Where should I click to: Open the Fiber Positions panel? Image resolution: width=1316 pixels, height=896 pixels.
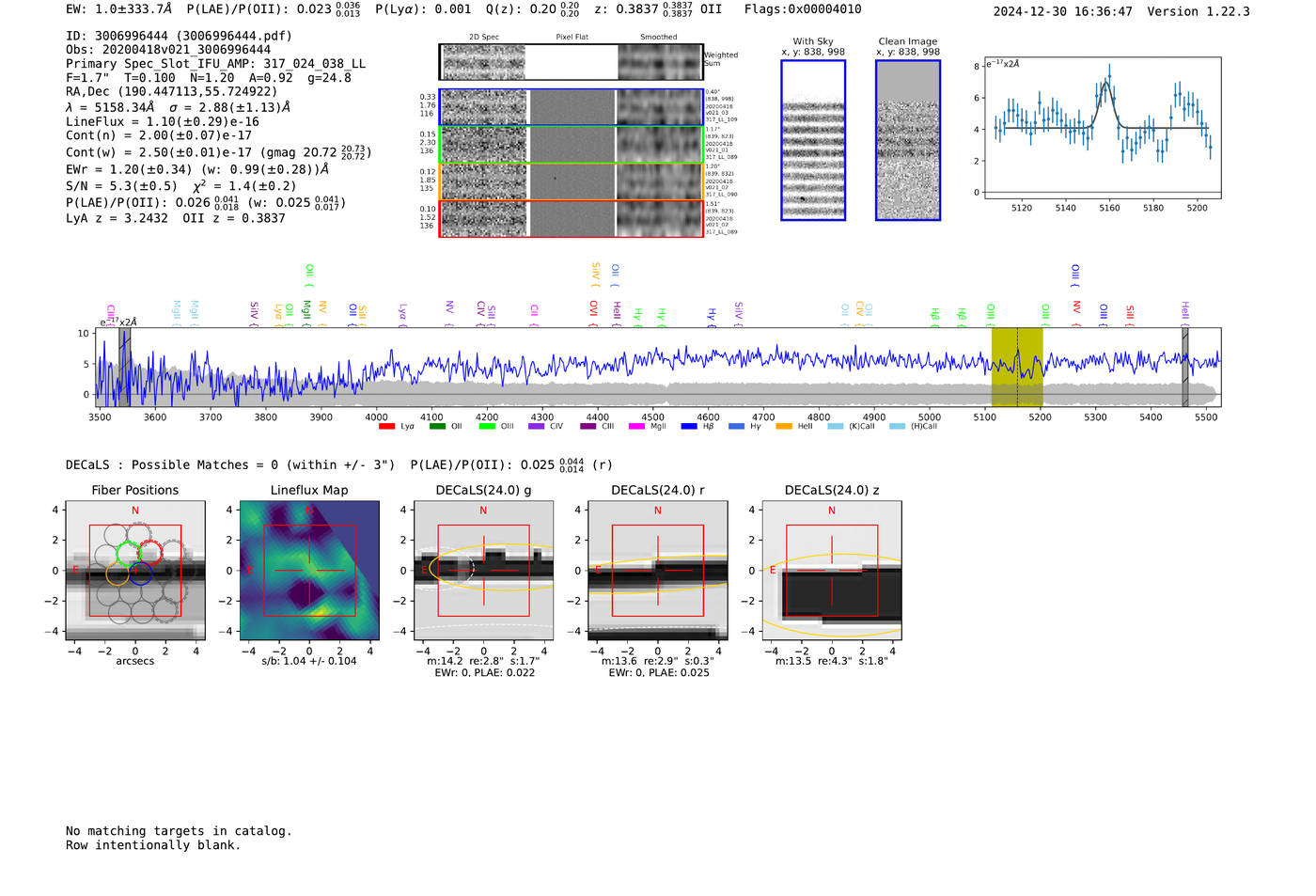(x=135, y=571)
